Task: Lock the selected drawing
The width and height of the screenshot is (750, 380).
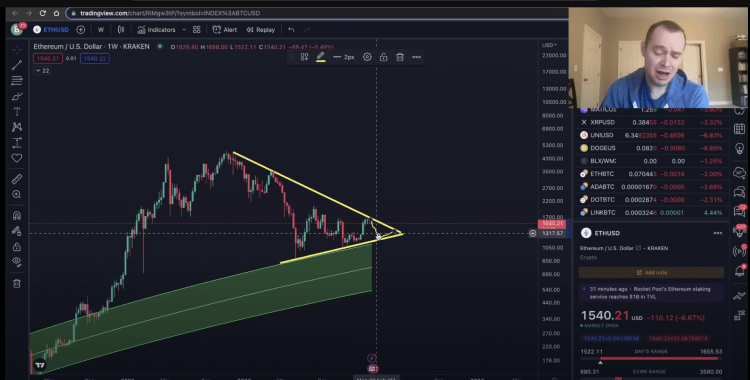Action: point(384,57)
